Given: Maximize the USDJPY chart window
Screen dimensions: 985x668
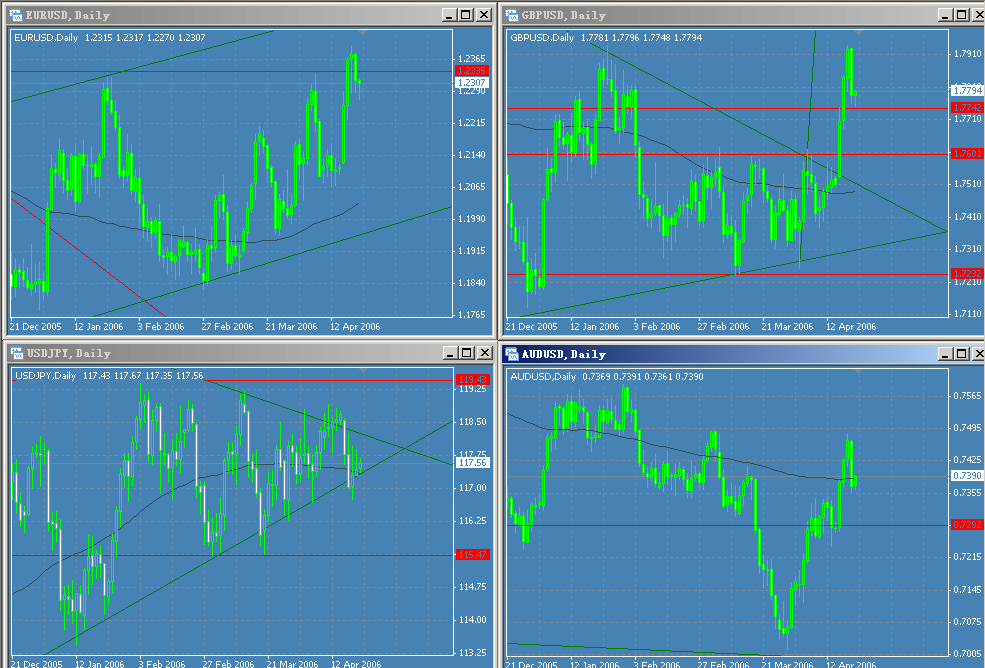Looking at the screenshot, I should pos(467,353).
